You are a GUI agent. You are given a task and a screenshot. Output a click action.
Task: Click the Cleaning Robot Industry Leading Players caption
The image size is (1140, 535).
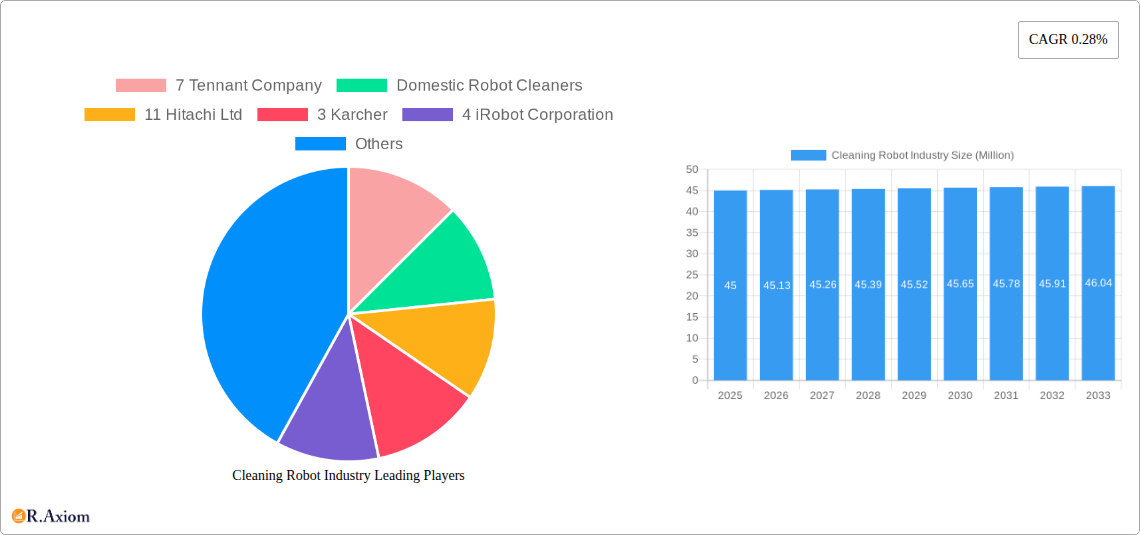click(348, 475)
